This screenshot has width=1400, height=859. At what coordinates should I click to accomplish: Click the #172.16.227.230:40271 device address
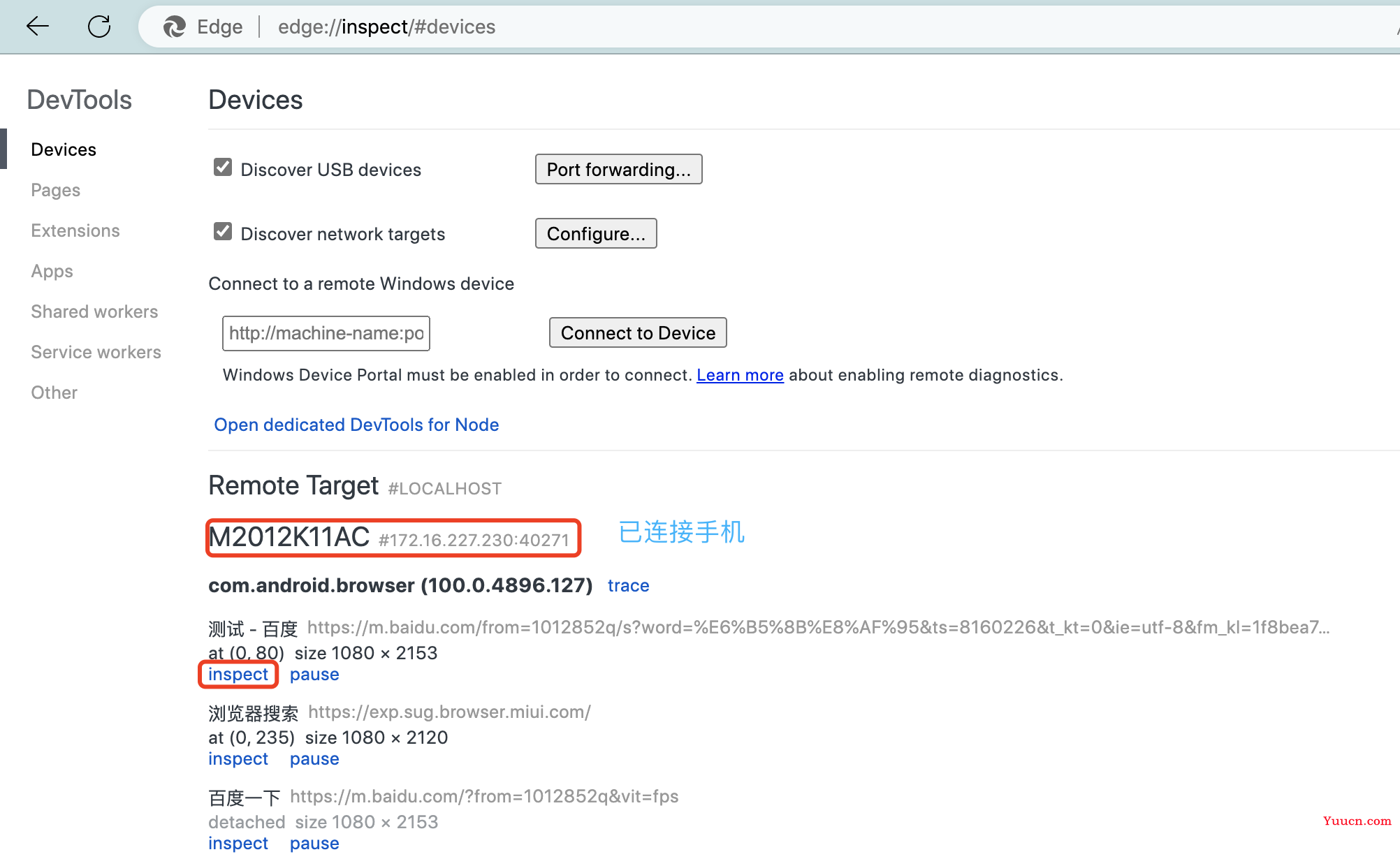click(x=474, y=540)
